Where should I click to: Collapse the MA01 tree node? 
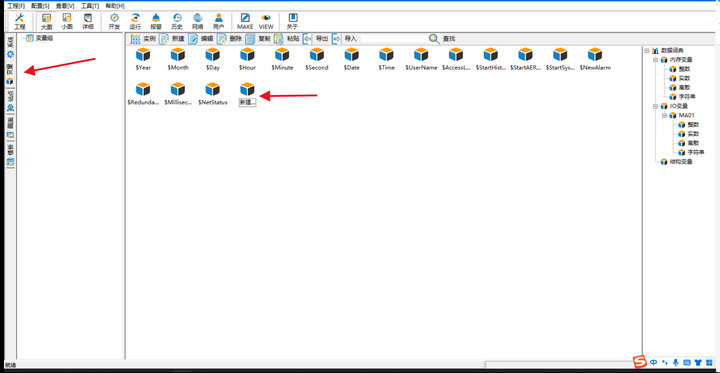(x=664, y=115)
